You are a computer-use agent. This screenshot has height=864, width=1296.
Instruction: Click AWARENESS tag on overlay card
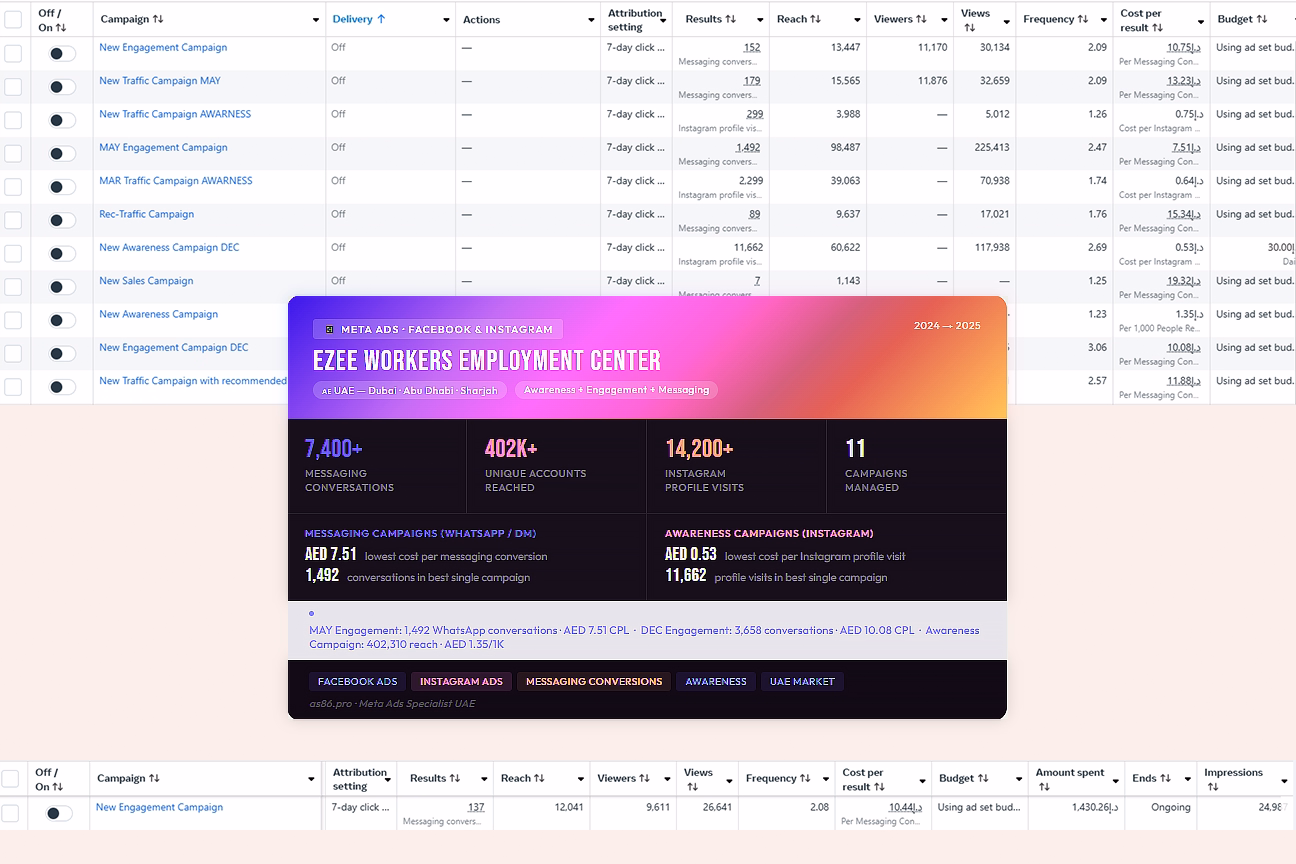pos(716,682)
